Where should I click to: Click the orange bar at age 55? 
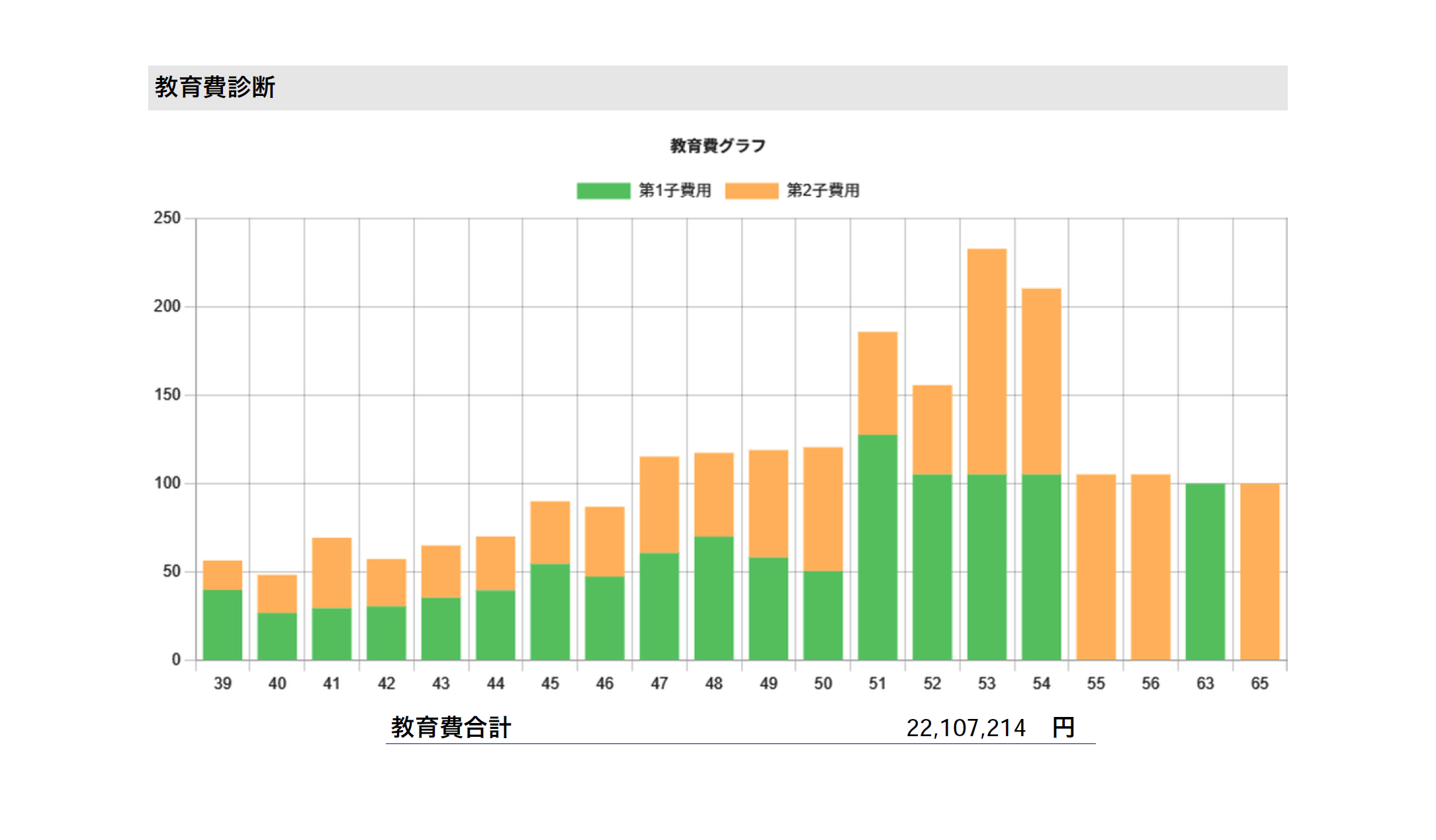tap(1096, 567)
